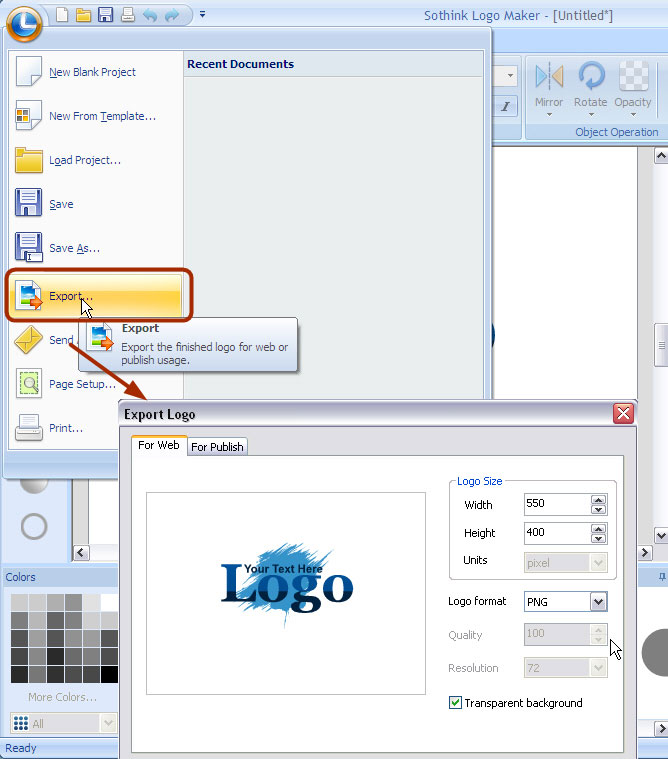The width and height of the screenshot is (668, 759).
Task: Click the Save floppy icon in quick access toolbar
Action: [106, 15]
